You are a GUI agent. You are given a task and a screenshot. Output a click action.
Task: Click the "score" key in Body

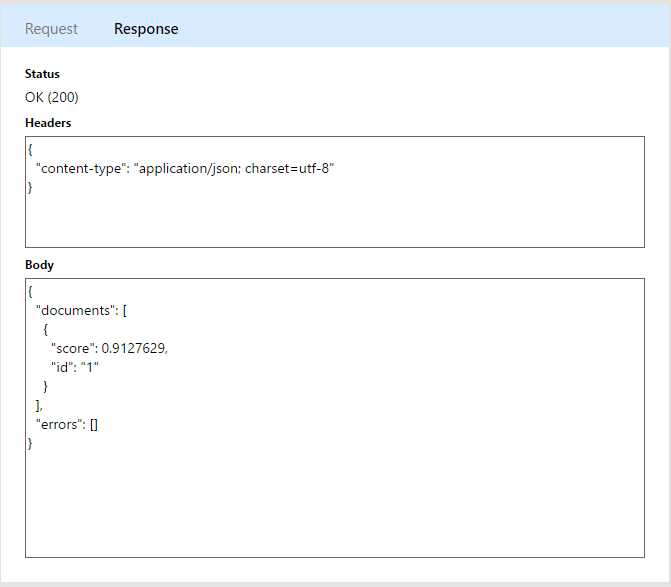pos(74,348)
